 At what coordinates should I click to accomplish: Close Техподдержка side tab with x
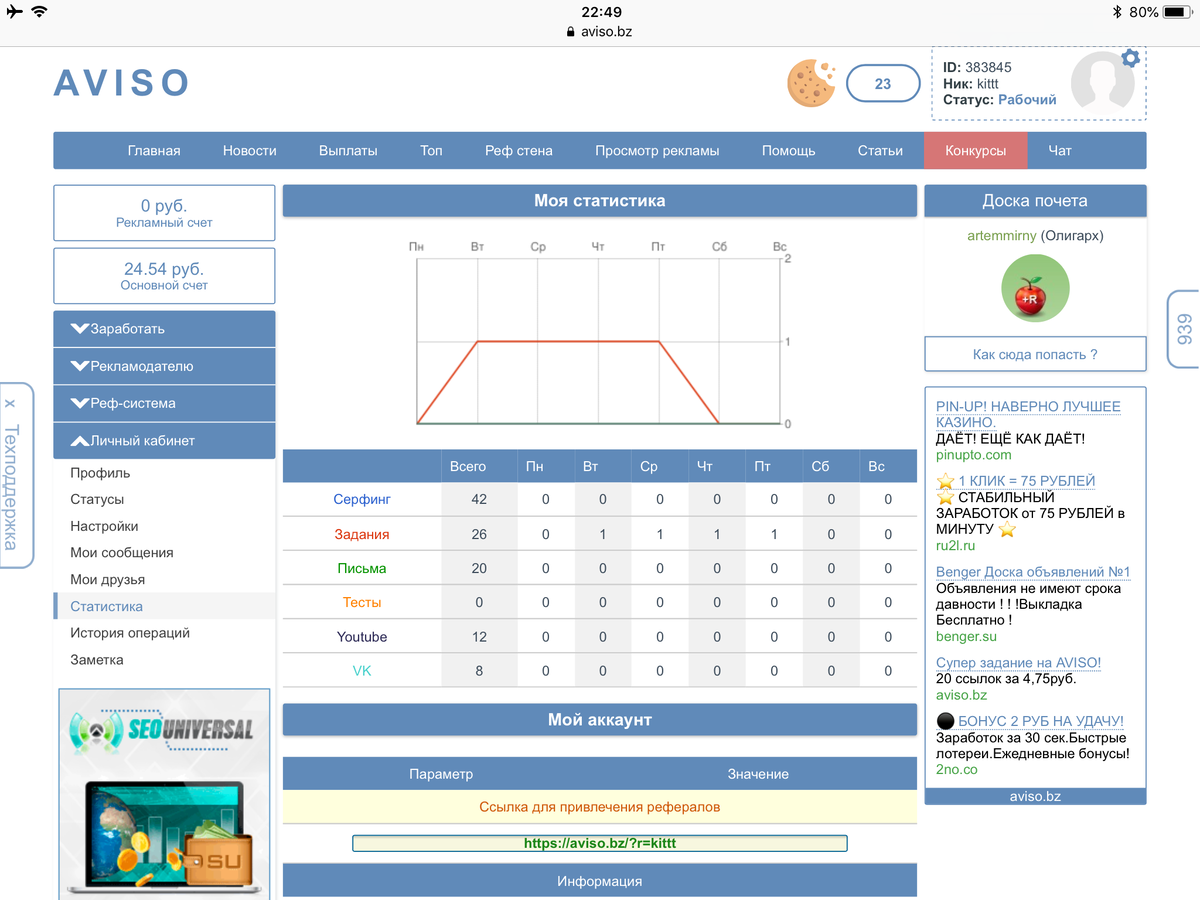click(x=10, y=404)
